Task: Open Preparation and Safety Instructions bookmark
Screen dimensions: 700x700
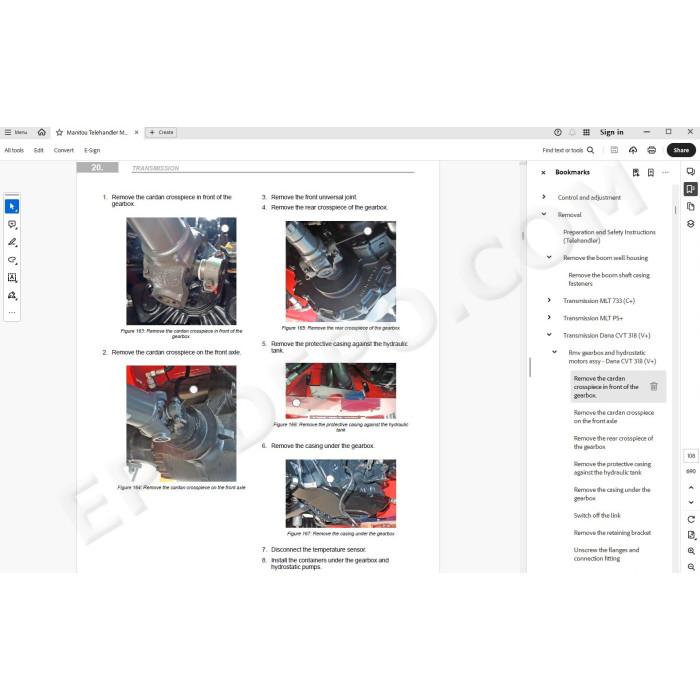Action: 609,236
